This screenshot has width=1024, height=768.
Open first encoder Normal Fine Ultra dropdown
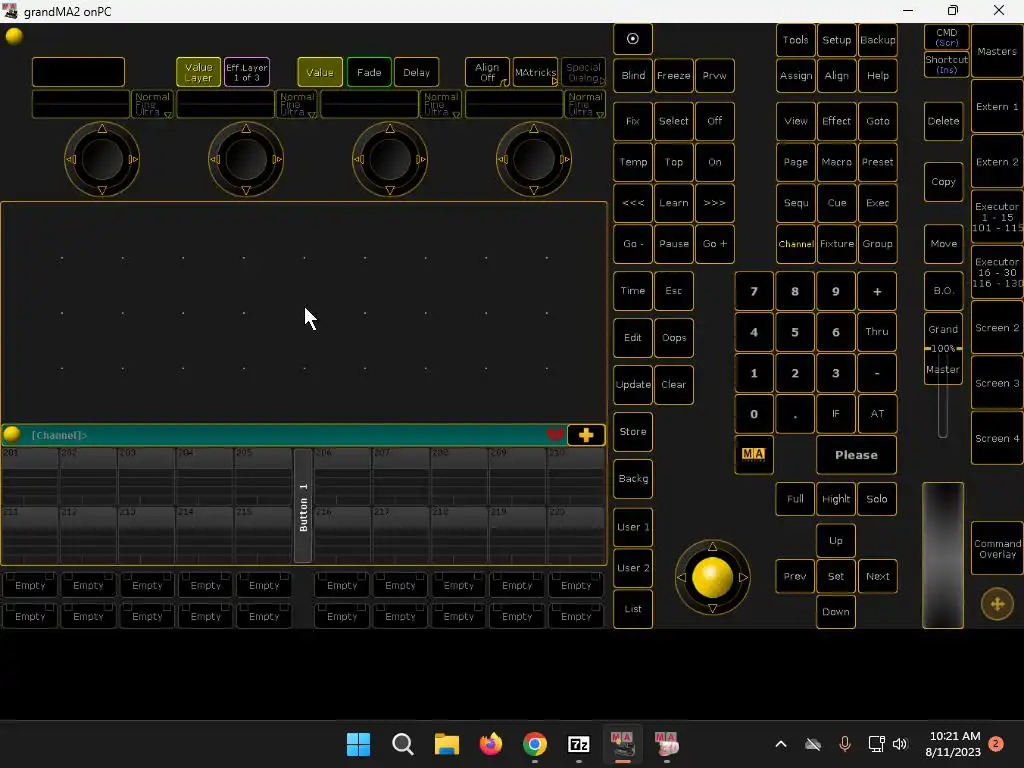pos(152,104)
